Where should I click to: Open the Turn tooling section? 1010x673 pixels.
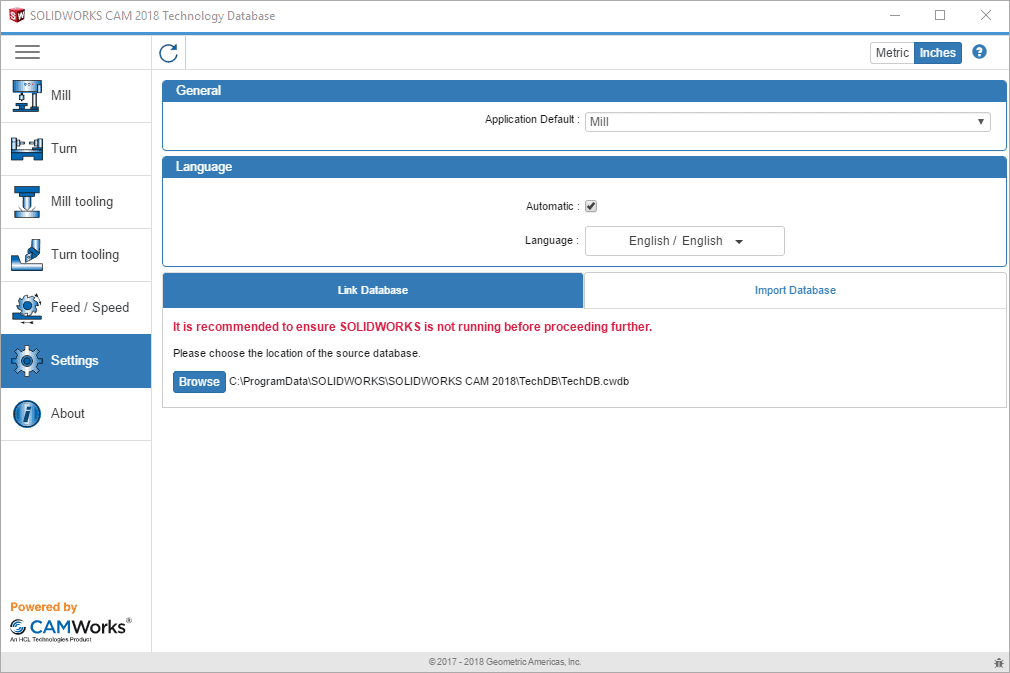tap(76, 254)
